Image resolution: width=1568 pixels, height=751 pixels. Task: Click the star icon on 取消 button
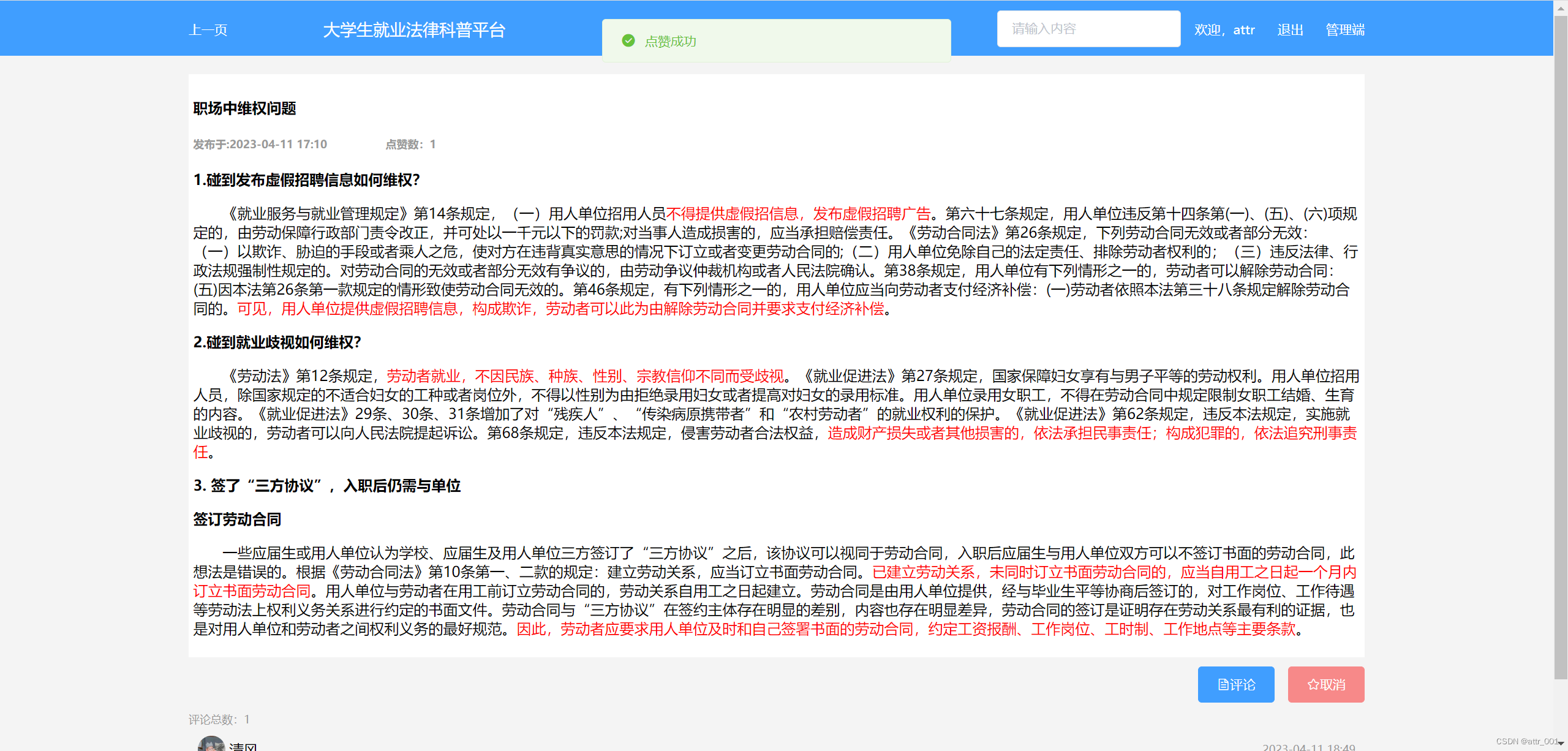[1313, 685]
